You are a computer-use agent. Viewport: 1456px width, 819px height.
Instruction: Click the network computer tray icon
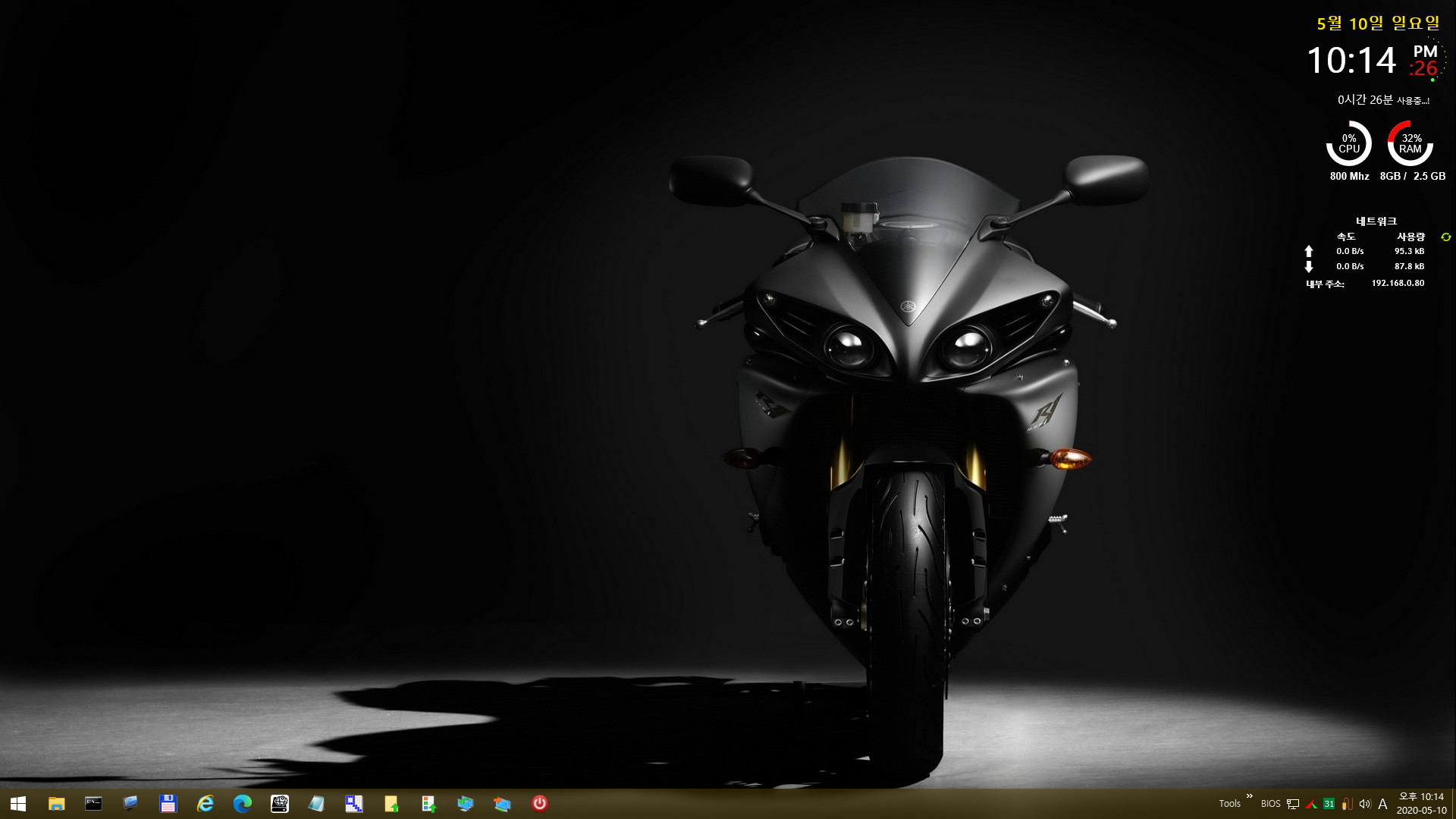pyautogui.click(x=1293, y=804)
